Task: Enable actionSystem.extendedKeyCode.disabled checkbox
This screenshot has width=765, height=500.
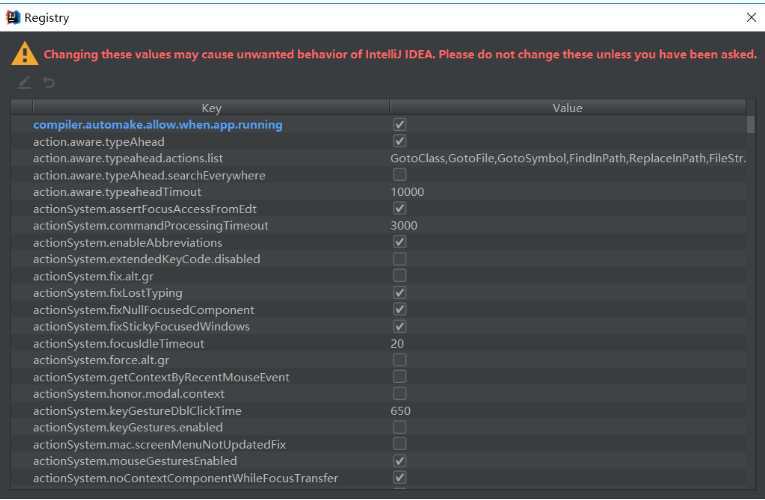Action: (400, 259)
